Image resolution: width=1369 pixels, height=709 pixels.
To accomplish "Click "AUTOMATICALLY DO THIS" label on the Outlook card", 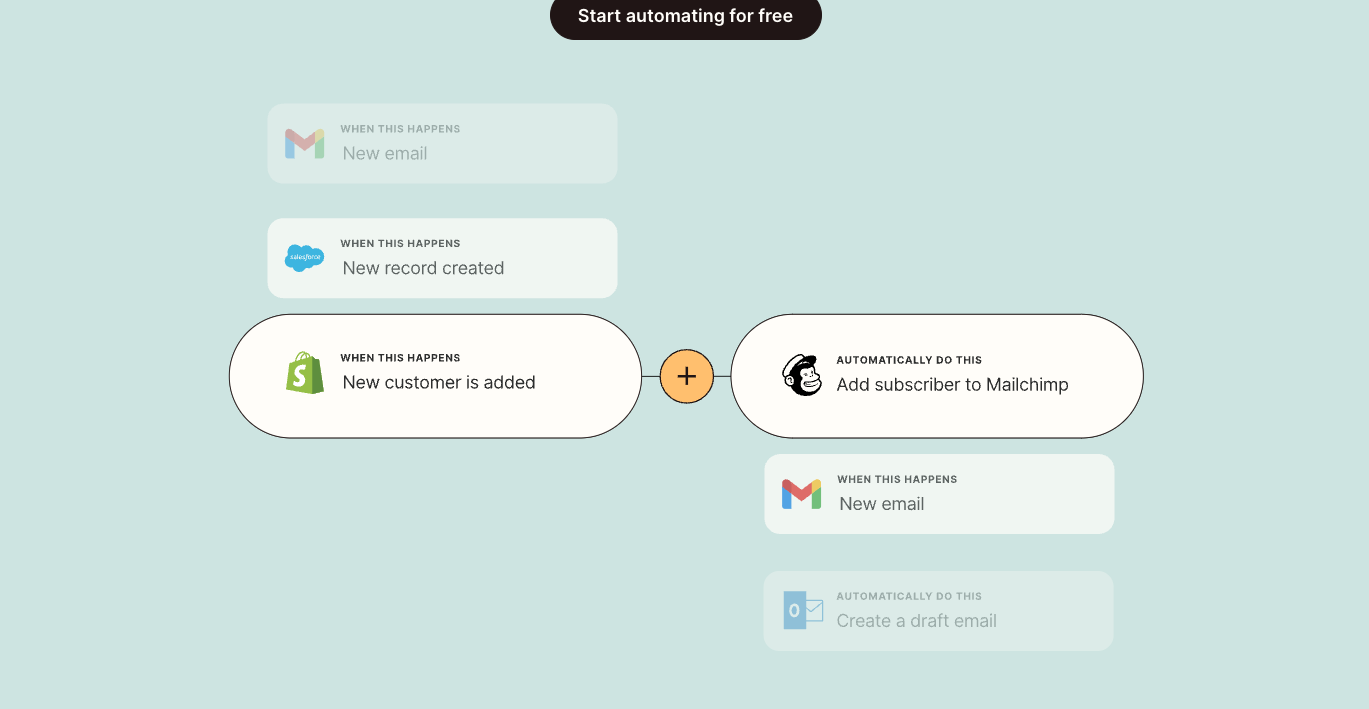I will pos(909,596).
